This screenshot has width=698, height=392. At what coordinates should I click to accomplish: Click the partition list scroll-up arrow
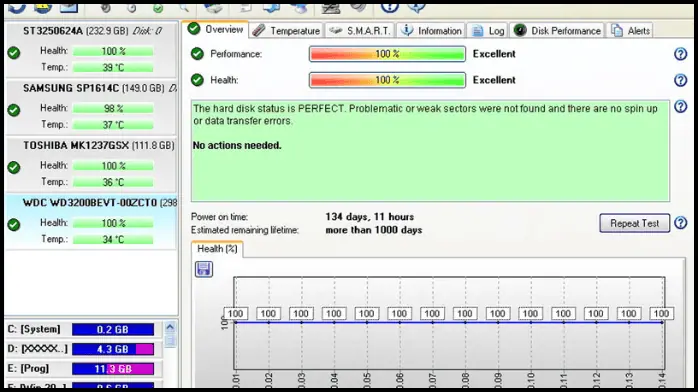click(170, 327)
